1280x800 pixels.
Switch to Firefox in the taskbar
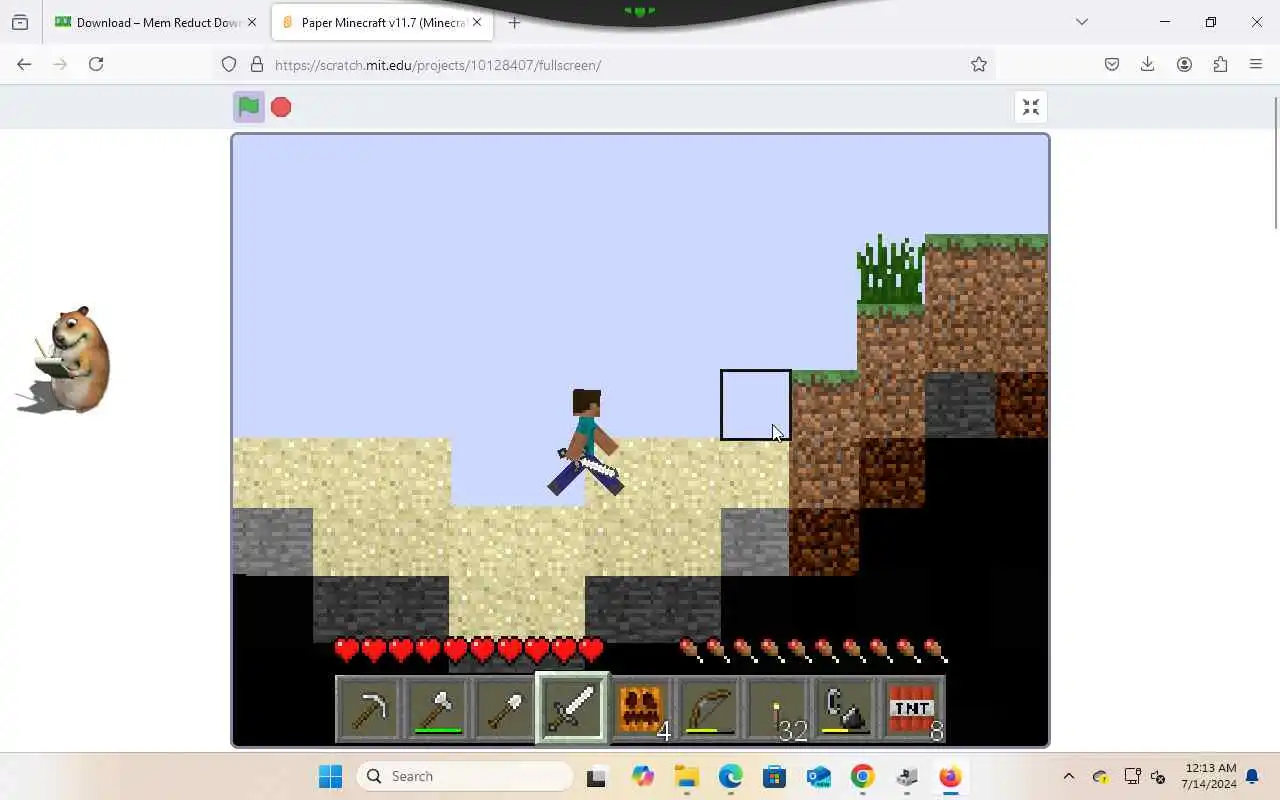coord(950,776)
